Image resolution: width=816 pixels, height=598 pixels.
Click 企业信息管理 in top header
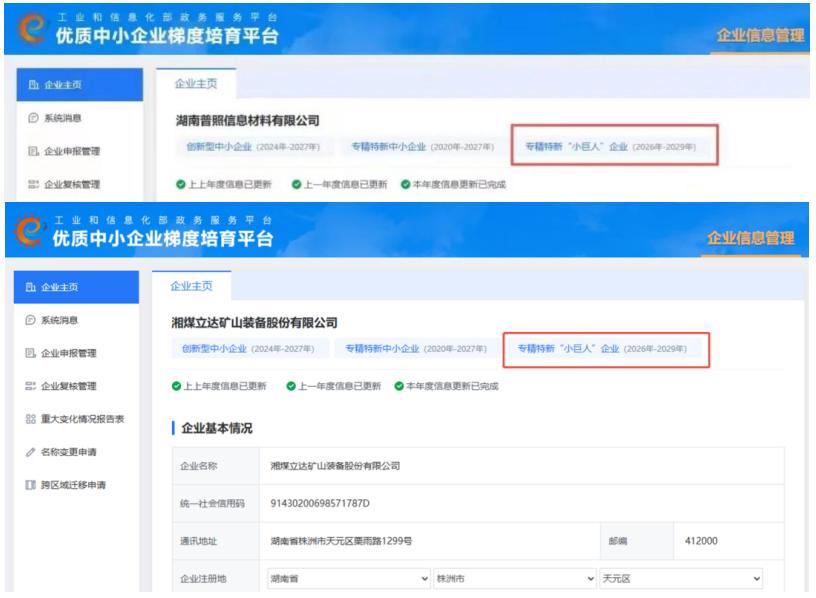pos(760,35)
